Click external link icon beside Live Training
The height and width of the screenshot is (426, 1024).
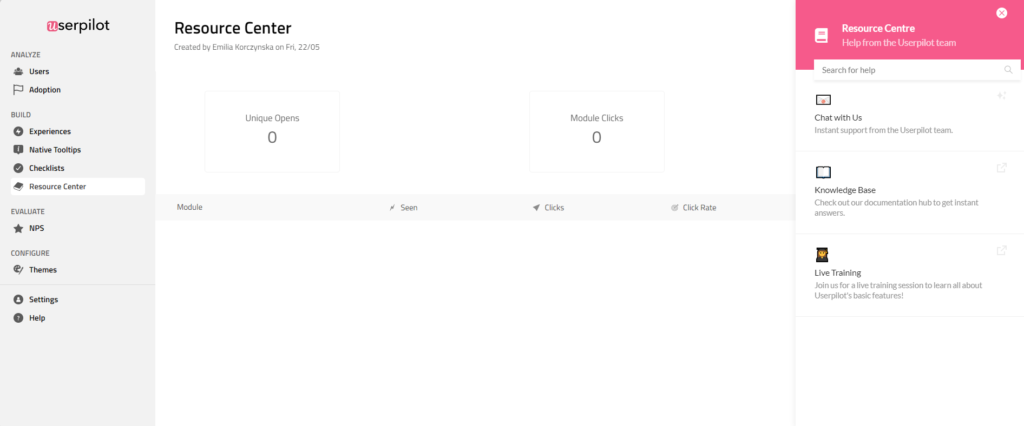(x=1001, y=250)
